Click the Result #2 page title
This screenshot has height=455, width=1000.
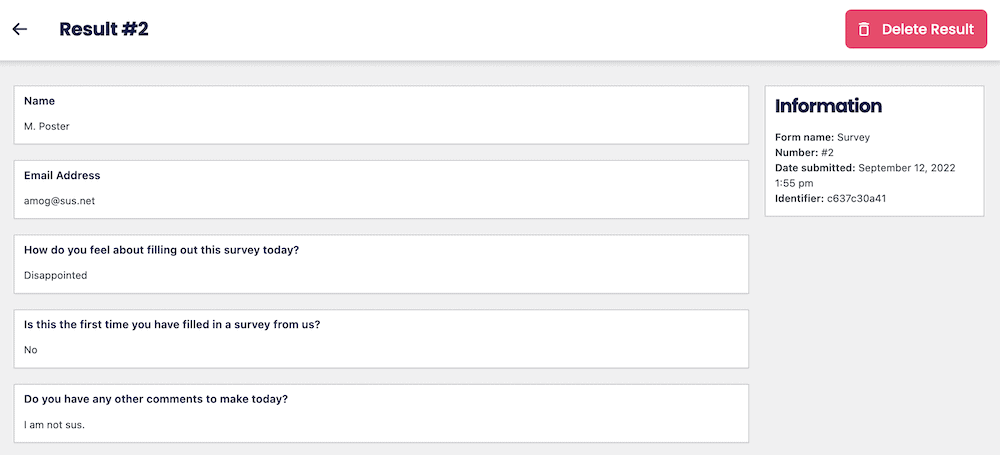[104, 29]
